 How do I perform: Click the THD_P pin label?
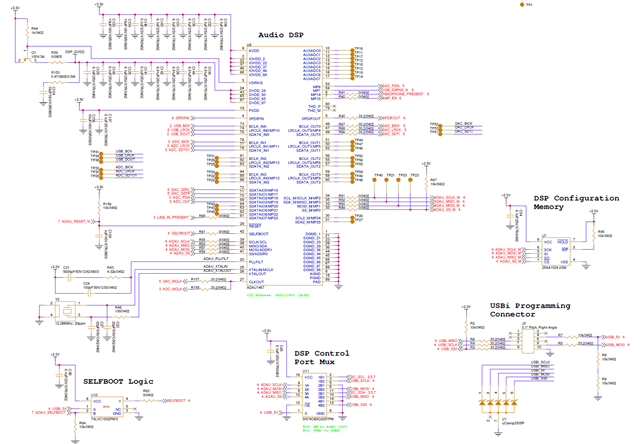314,106
